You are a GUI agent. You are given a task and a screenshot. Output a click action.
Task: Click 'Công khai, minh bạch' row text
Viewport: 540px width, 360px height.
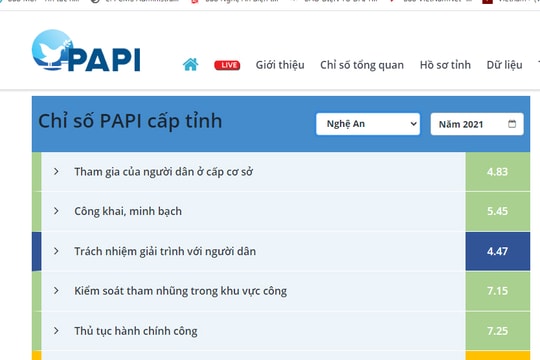click(128, 211)
